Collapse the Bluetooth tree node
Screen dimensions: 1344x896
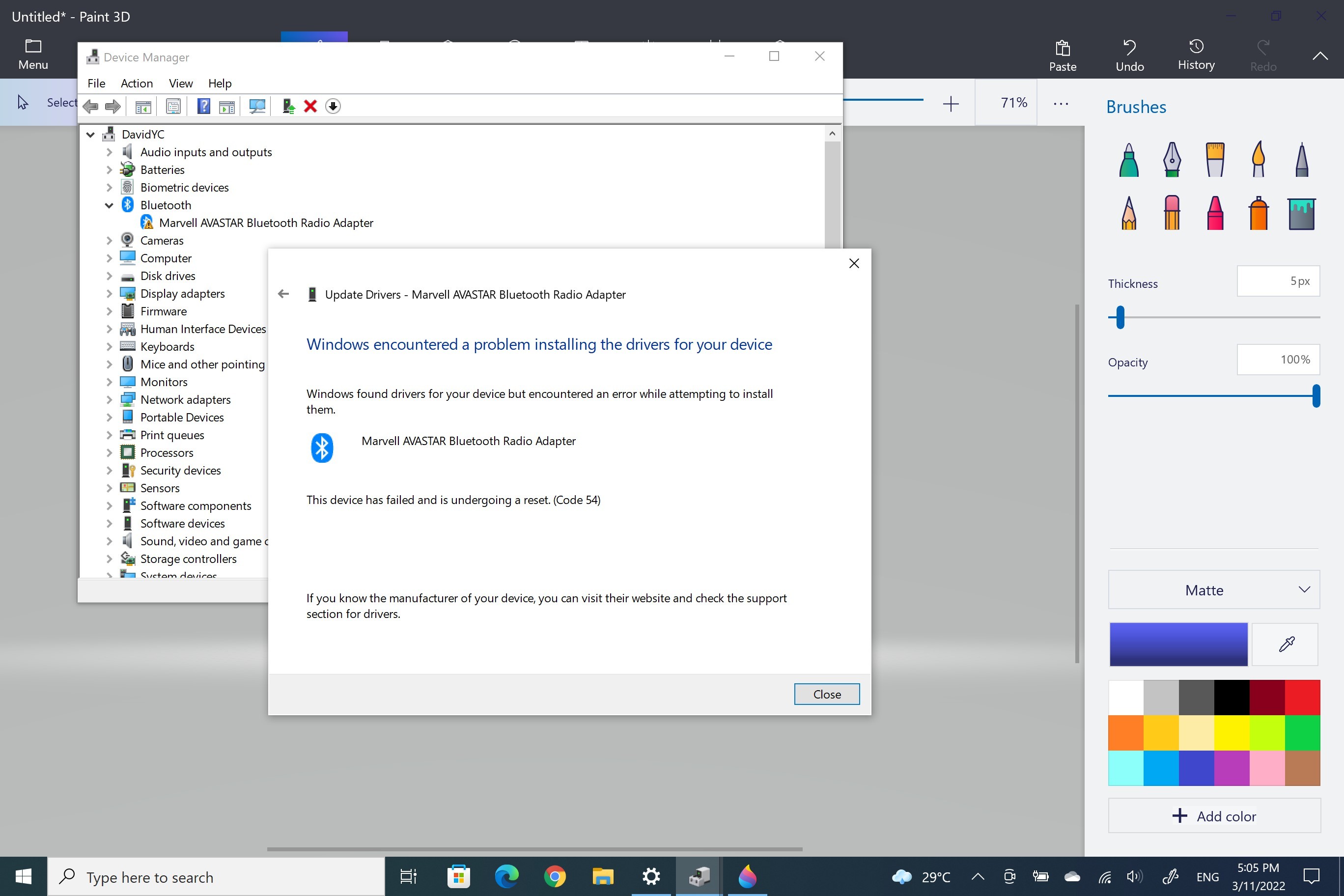pyautogui.click(x=109, y=205)
